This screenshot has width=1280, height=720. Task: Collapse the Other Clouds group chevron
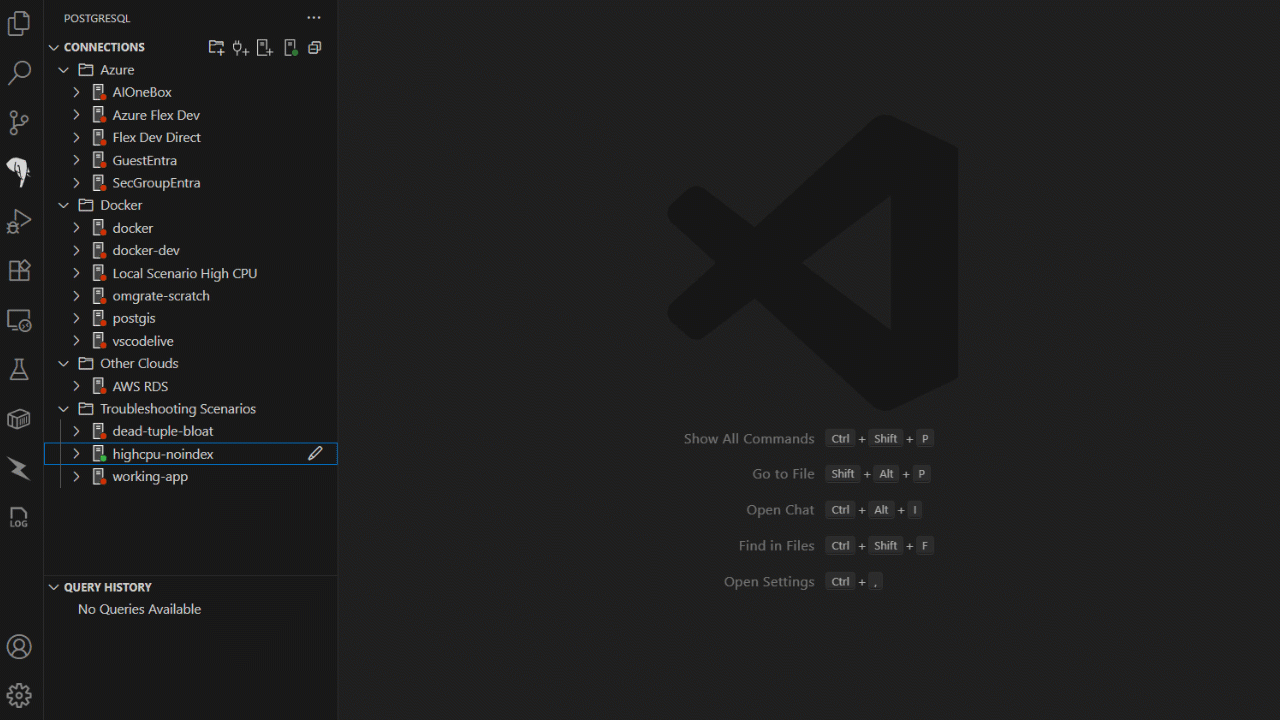pos(64,363)
